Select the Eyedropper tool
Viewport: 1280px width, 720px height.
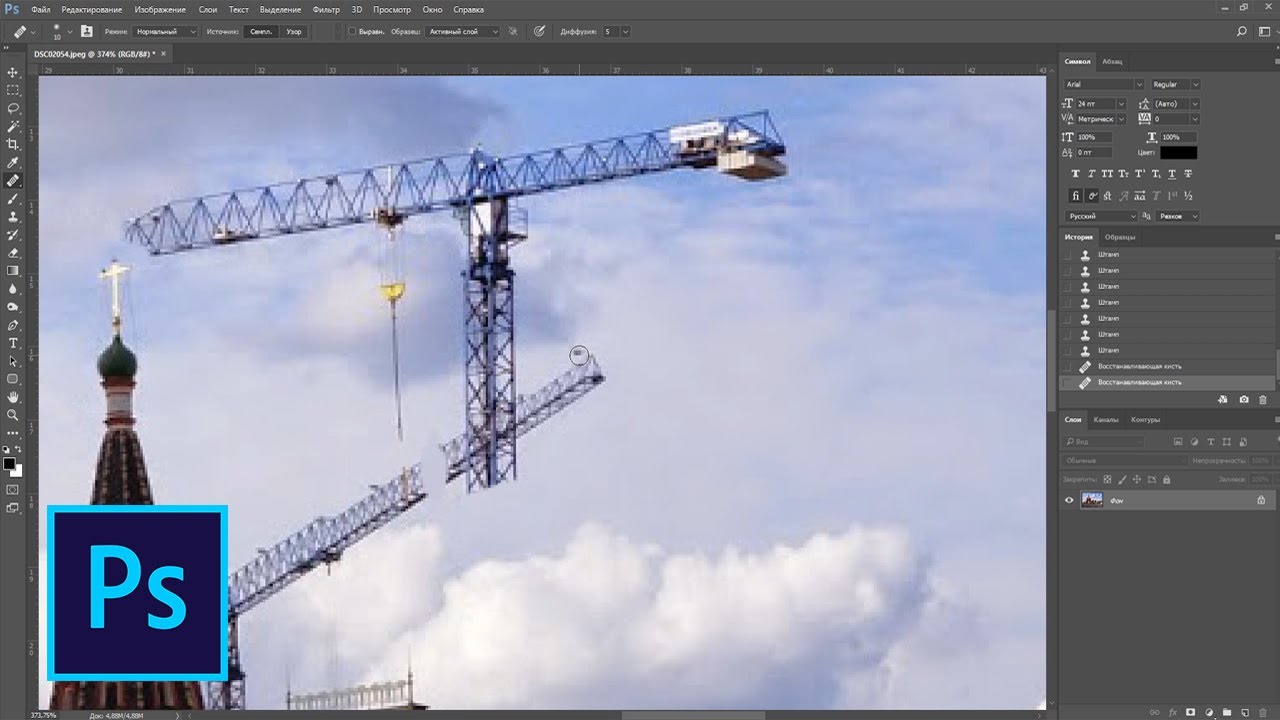[x=13, y=163]
